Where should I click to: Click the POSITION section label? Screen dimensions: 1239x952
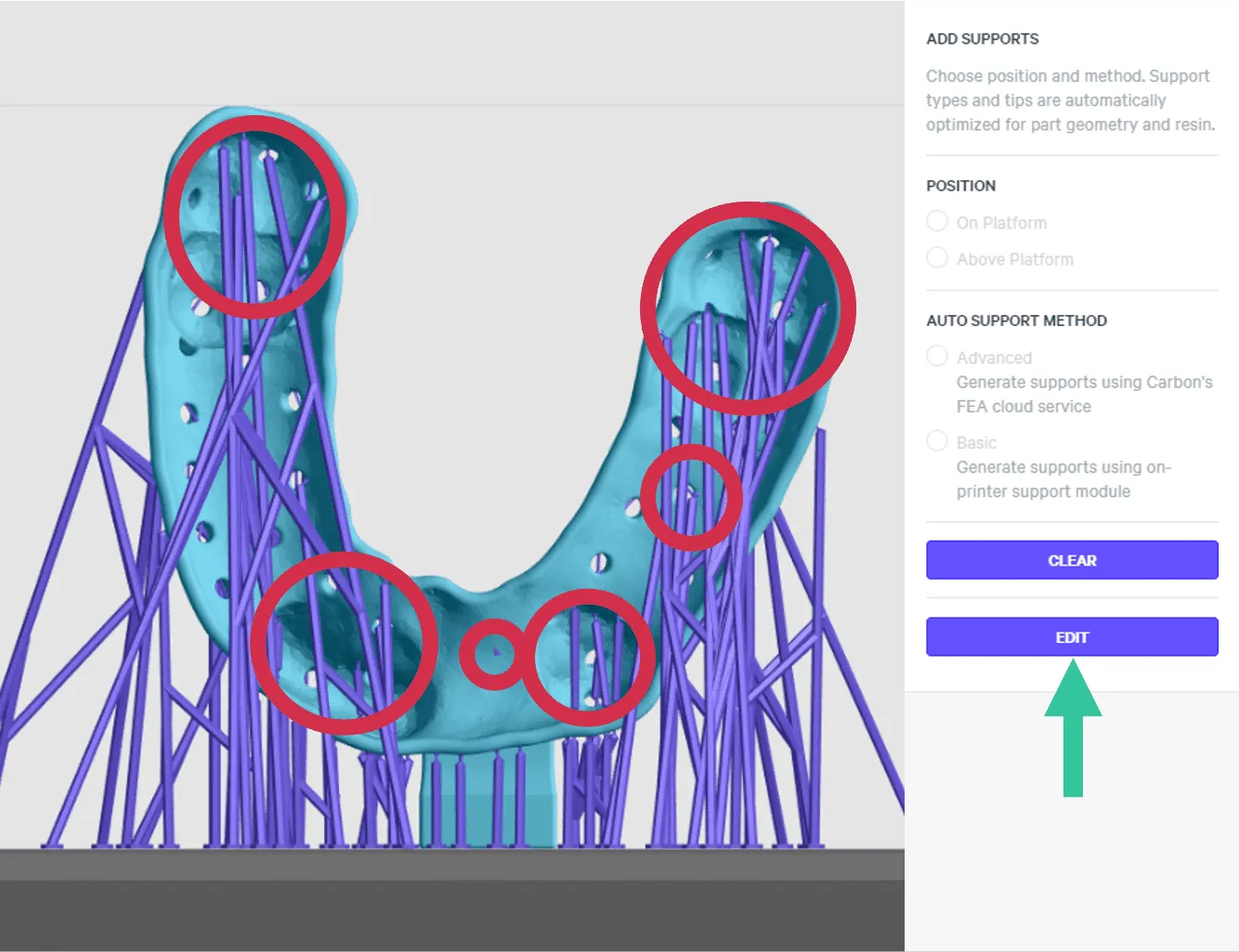tap(960, 186)
